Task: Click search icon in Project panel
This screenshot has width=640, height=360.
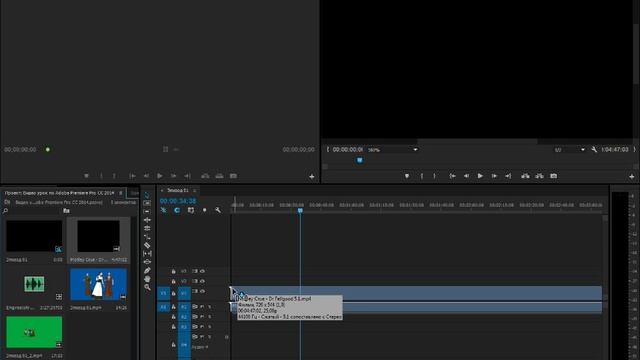Action: click(5, 211)
